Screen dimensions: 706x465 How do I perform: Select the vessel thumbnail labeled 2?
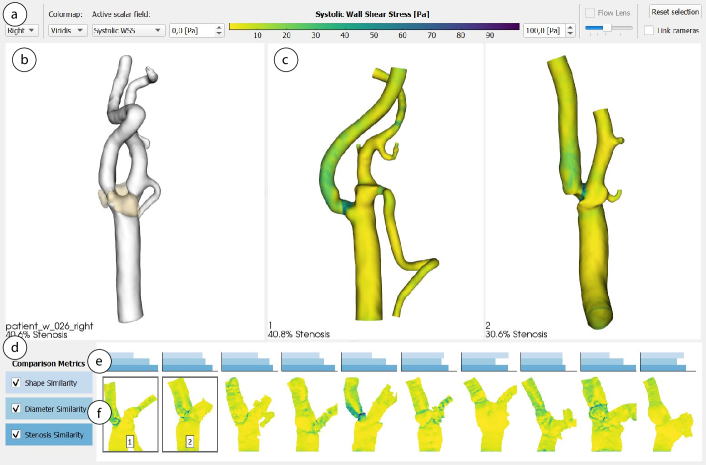(x=190, y=414)
